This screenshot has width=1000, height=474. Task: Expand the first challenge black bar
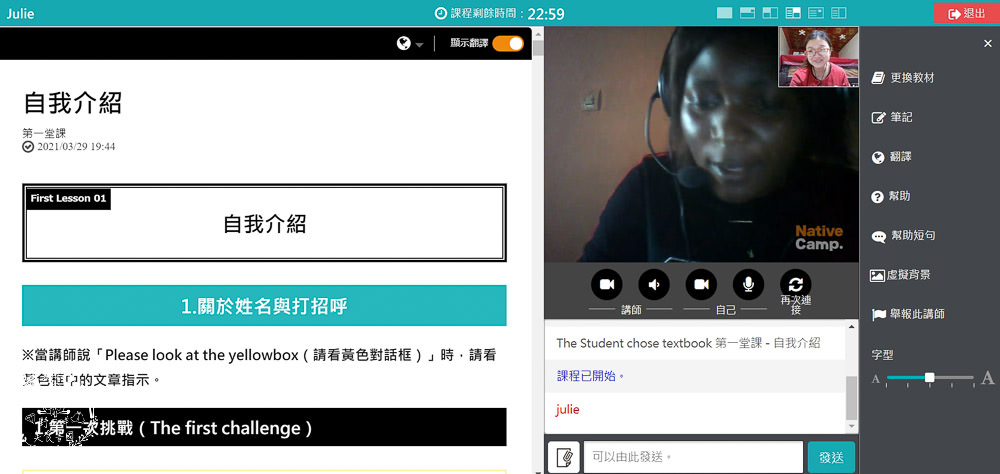tap(264, 427)
